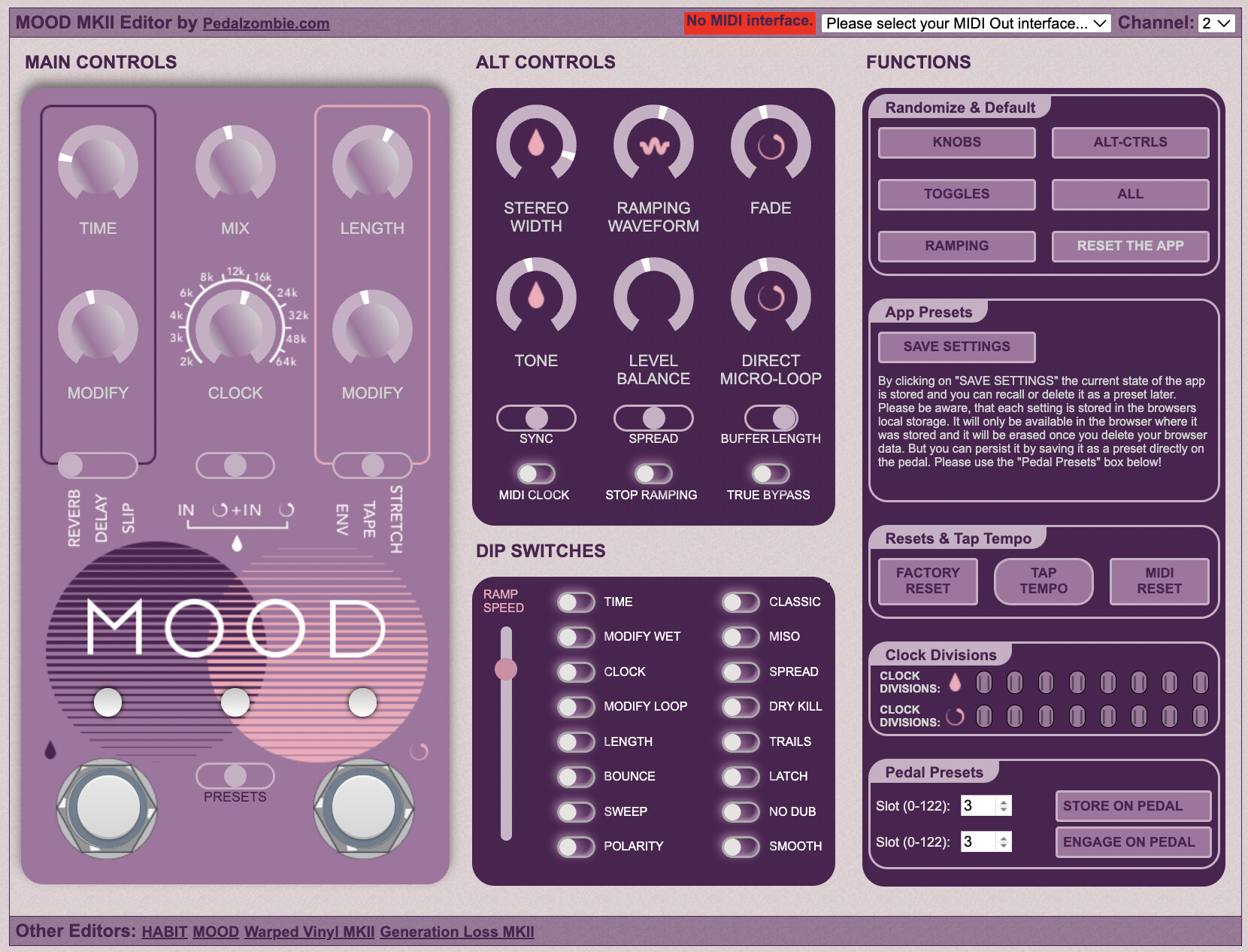Click the ALT-CTRLS randomize button
1248x952 pixels.
(1130, 142)
